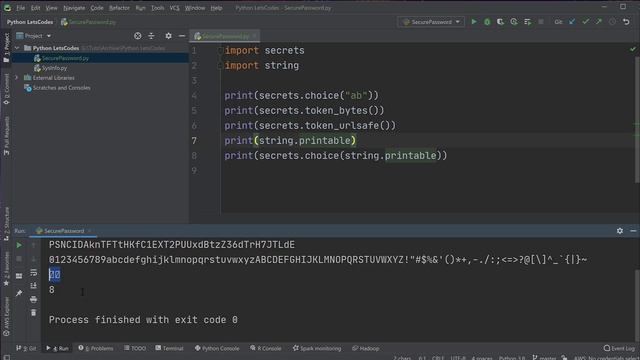Open the File menu
The width and height of the screenshot is (640, 360).
[x=20, y=8]
